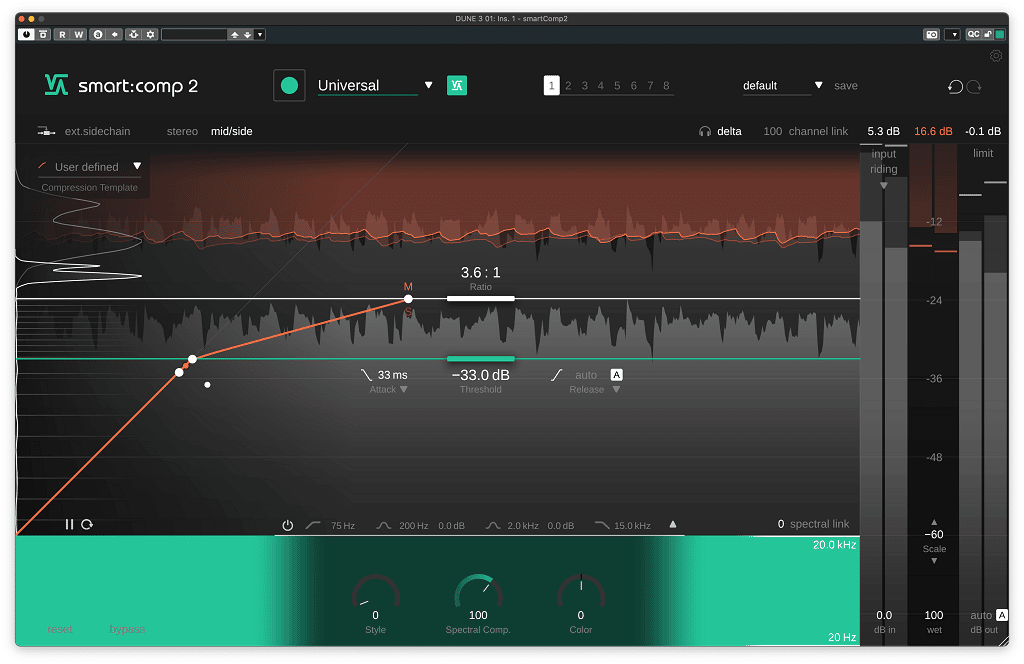
Task: Load next host preset with down arrow
Action: pyautogui.click(x=248, y=35)
